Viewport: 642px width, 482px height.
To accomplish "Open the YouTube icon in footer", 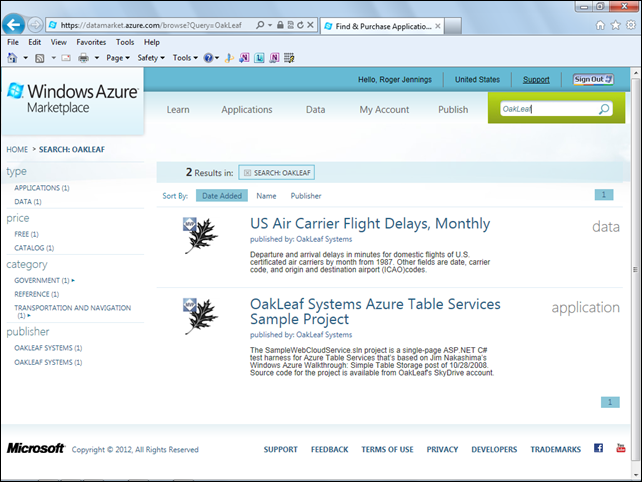I will point(621,449).
